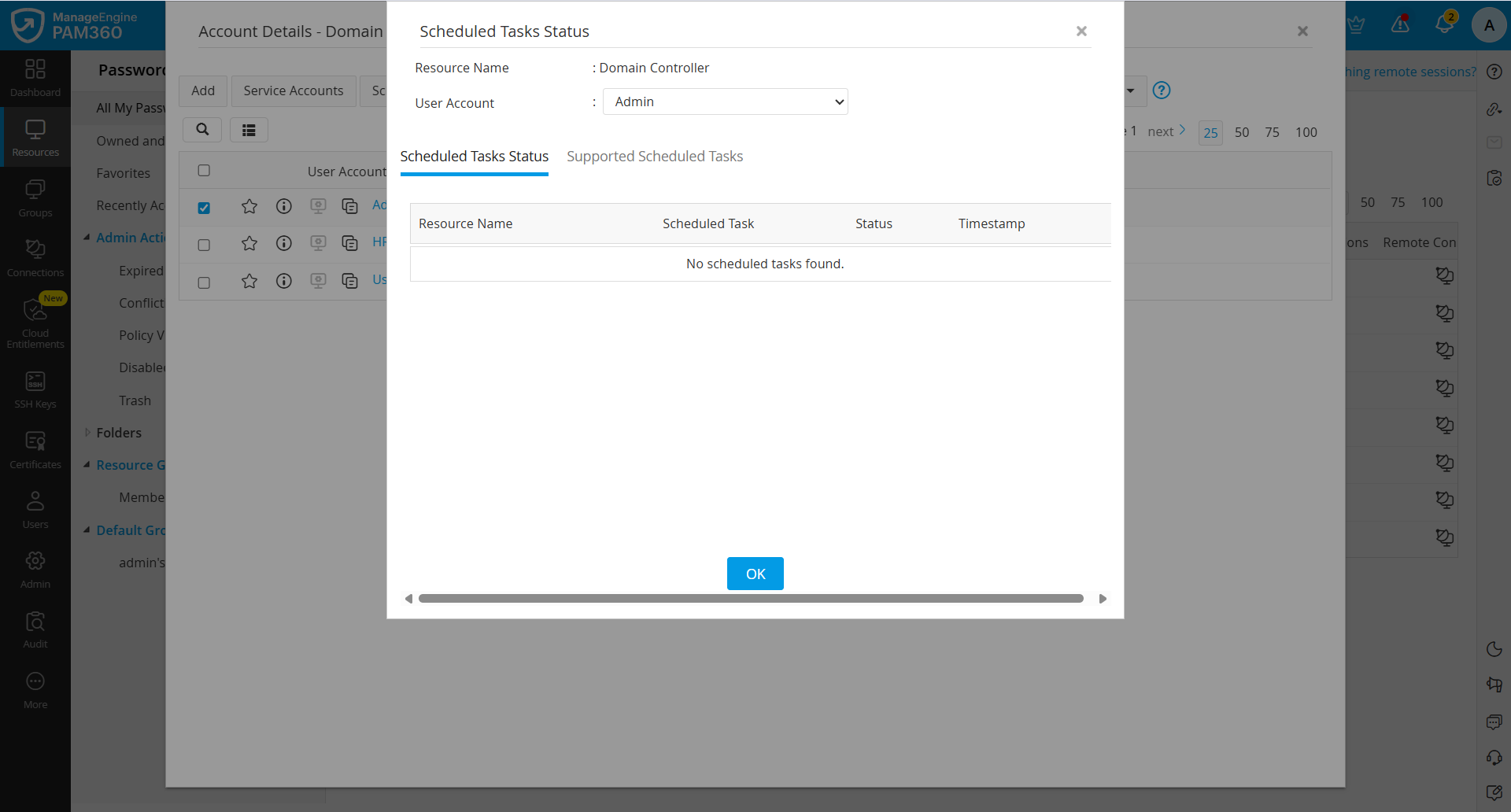Open Resources in the sidebar
1511x812 pixels.
(35, 138)
